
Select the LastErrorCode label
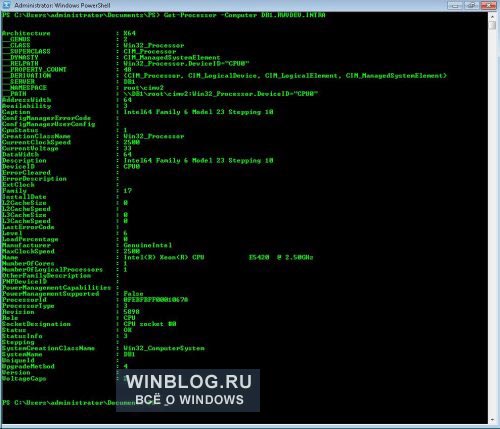[x=28, y=227]
